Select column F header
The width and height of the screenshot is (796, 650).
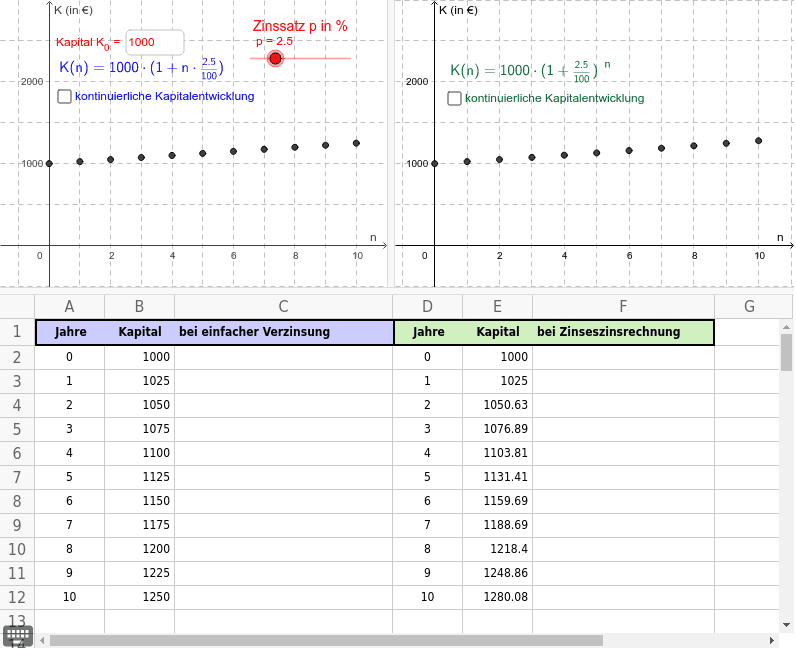(623, 306)
